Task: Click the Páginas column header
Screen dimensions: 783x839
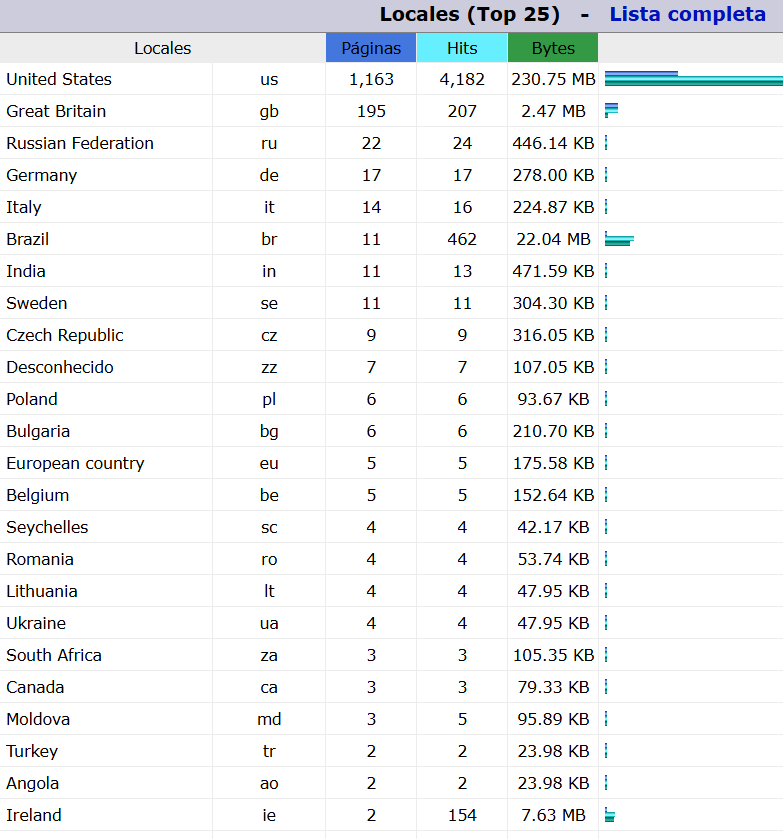Action: (371, 48)
